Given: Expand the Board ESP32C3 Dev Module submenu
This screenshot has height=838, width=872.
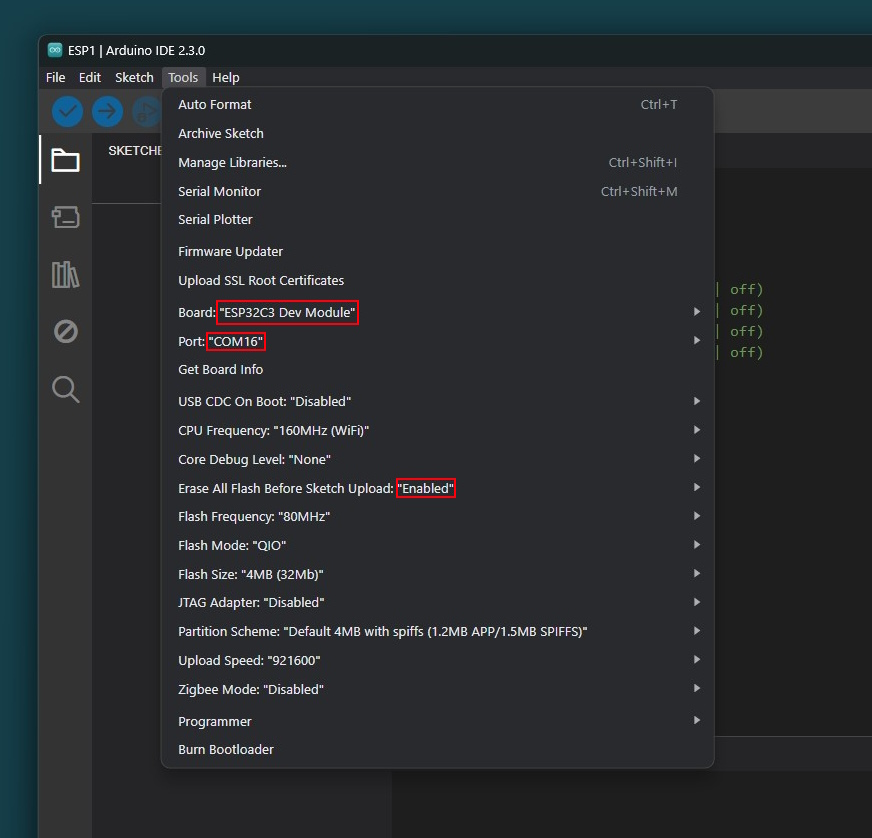Looking at the screenshot, I should pos(437,312).
